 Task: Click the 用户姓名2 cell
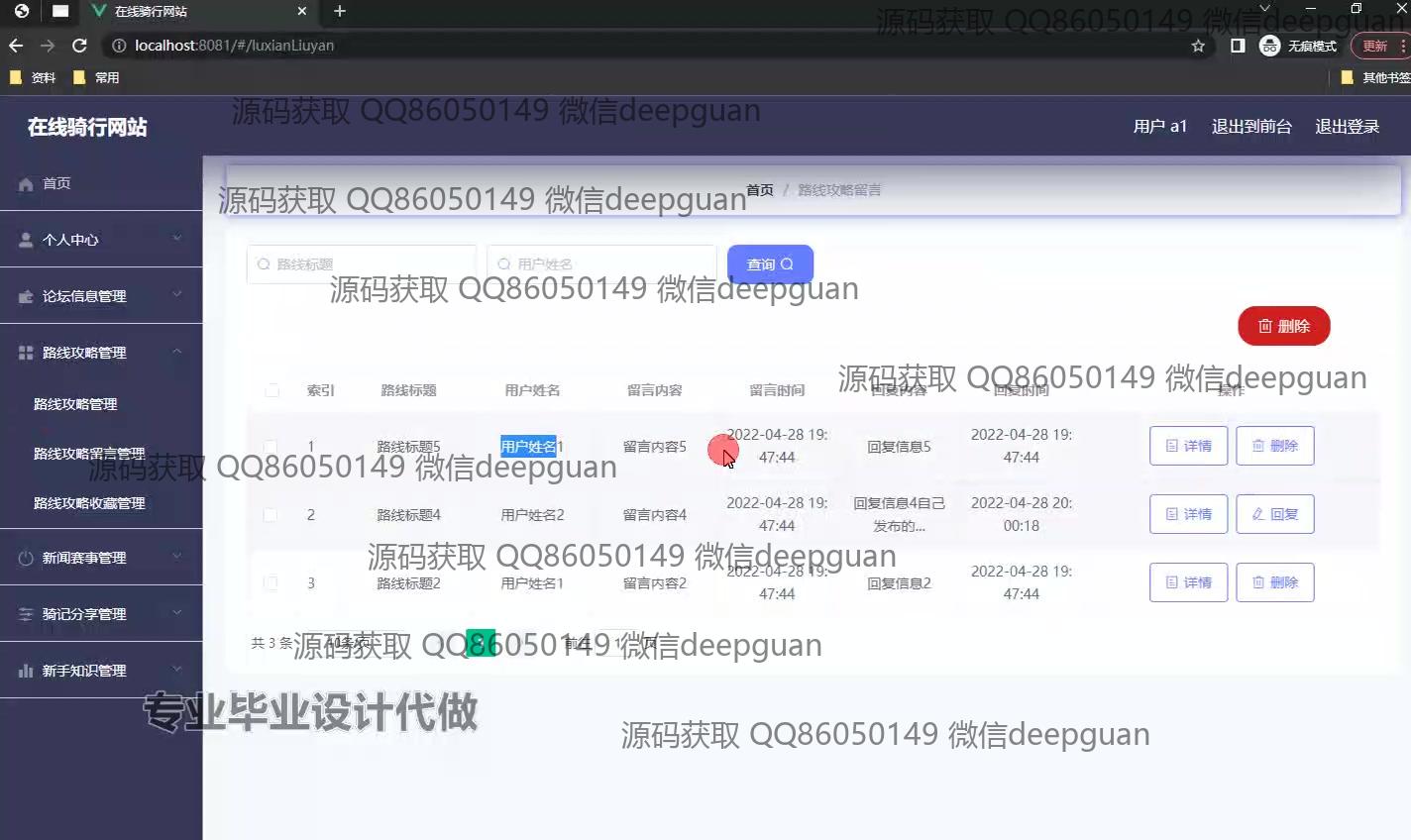coord(532,515)
